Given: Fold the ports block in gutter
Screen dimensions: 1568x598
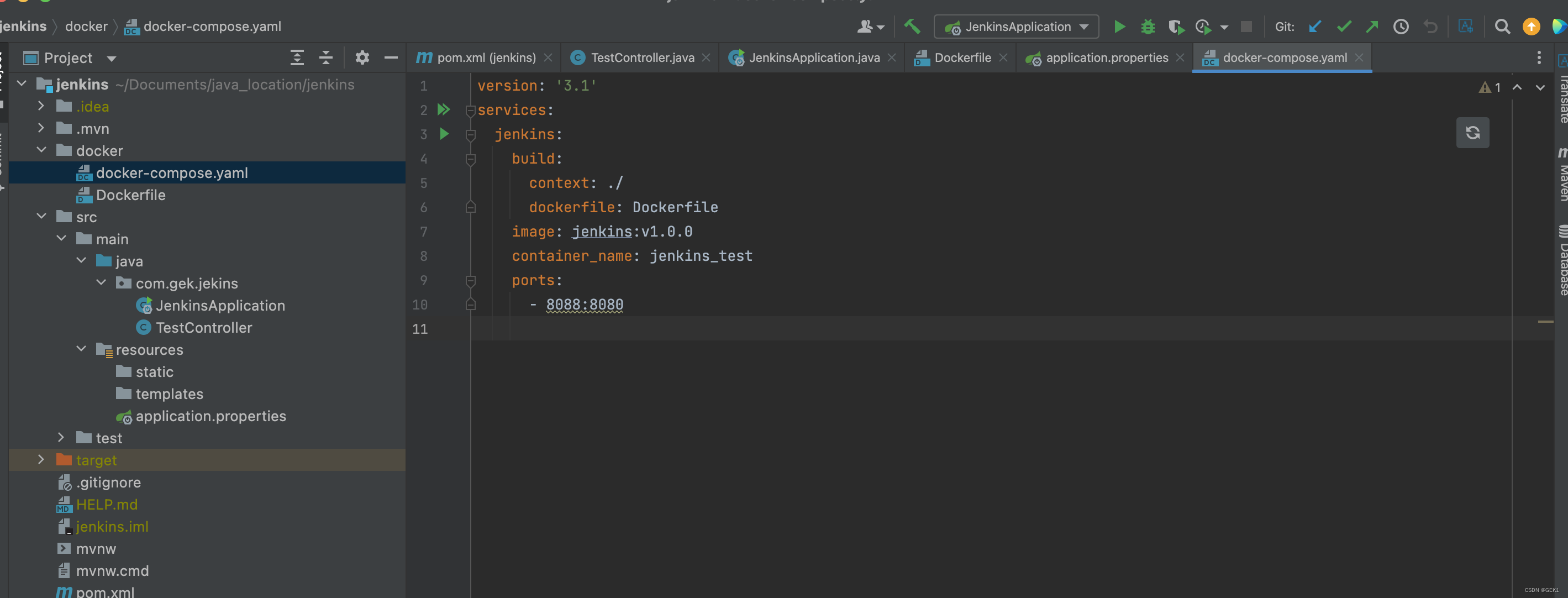Looking at the screenshot, I should click(x=470, y=281).
